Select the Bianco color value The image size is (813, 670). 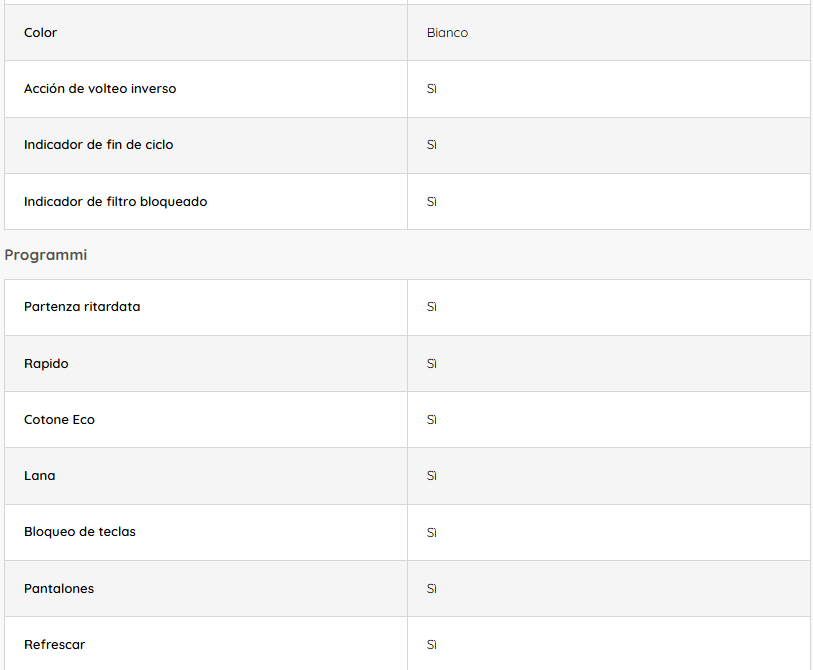pos(447,33)
